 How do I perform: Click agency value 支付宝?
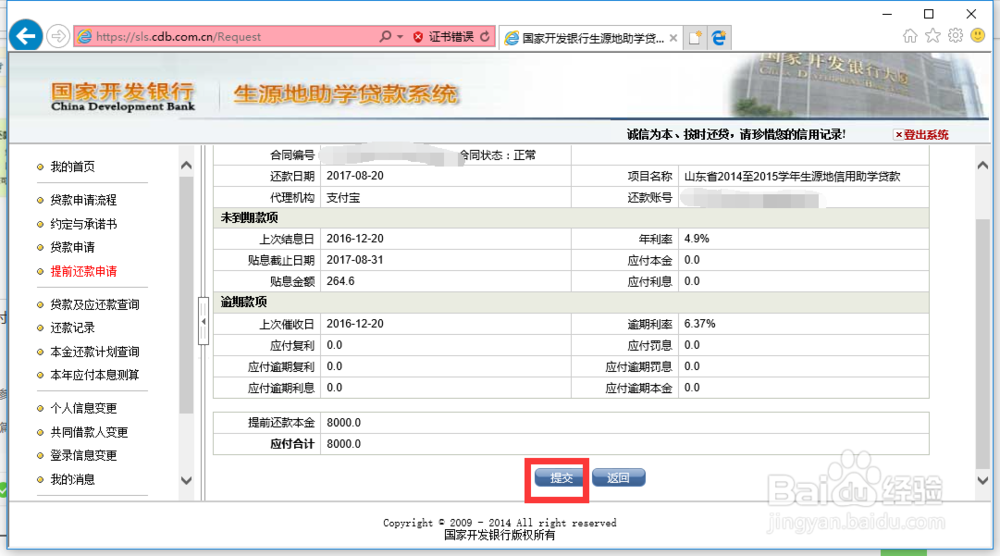(343, 198)
